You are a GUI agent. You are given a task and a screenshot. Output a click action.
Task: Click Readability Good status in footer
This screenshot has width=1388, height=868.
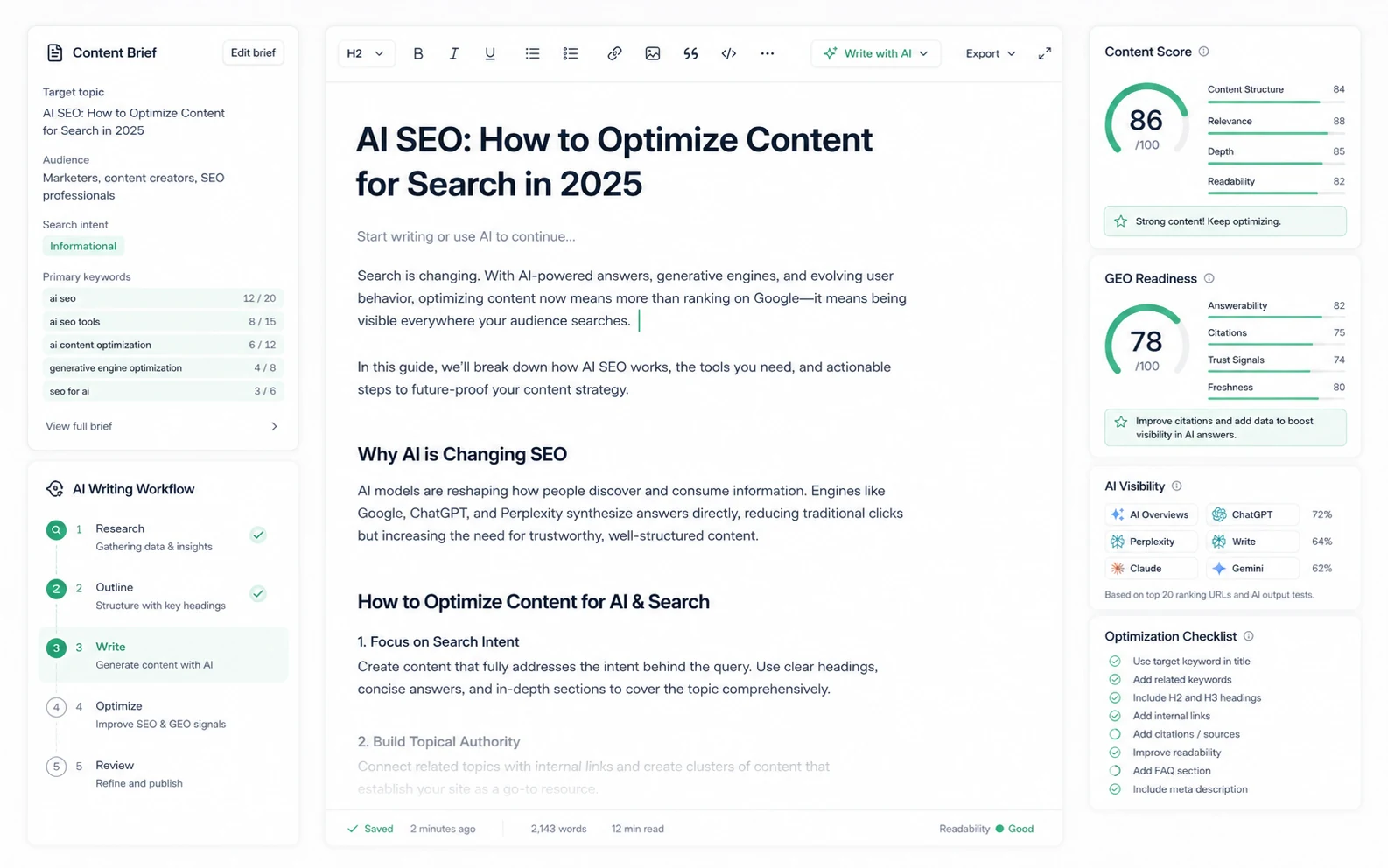[x=986, y=829]
